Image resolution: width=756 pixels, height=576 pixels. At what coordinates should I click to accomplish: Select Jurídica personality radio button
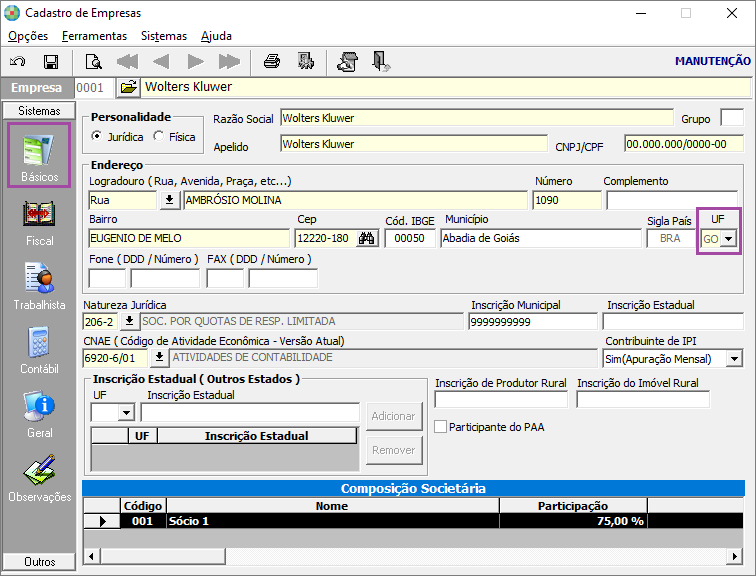[x=97, y=136]
